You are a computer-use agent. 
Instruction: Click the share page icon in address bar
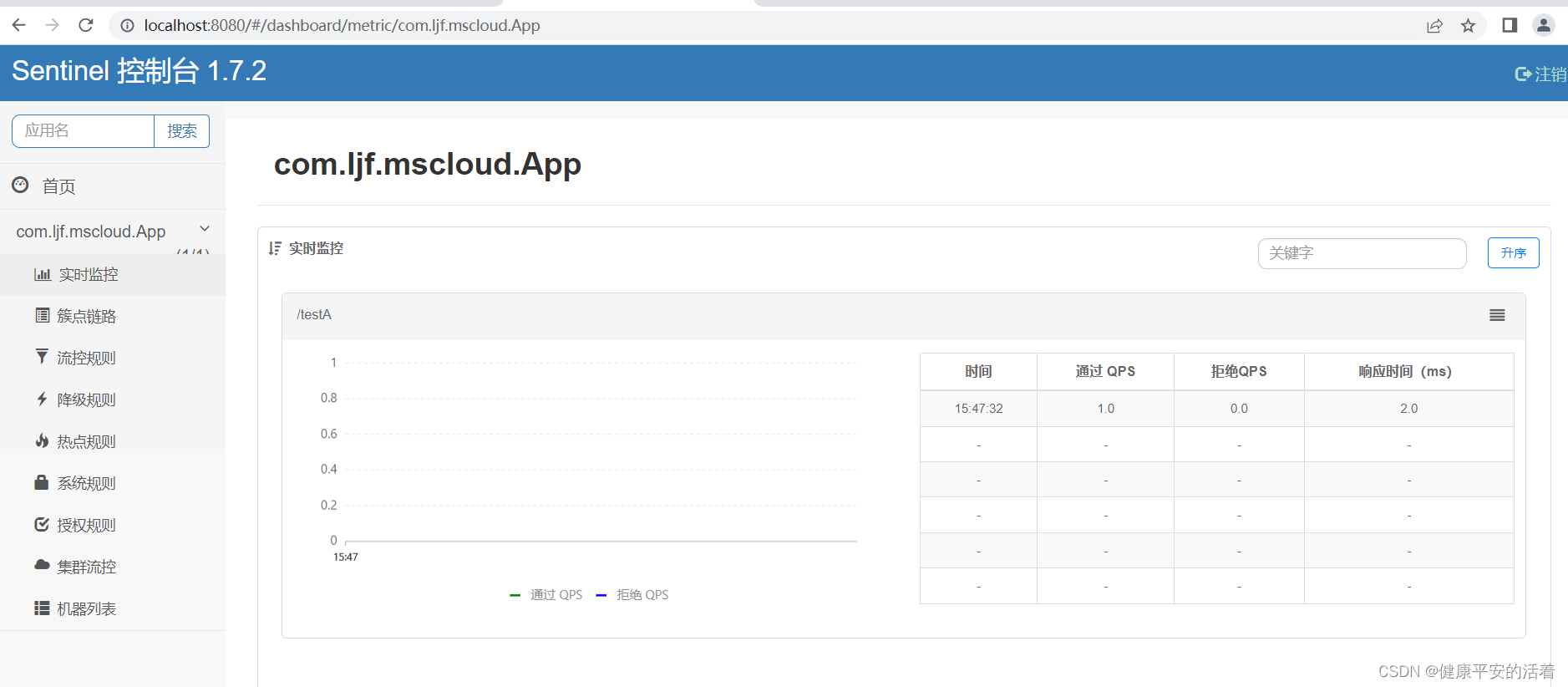pos(1434,26)
